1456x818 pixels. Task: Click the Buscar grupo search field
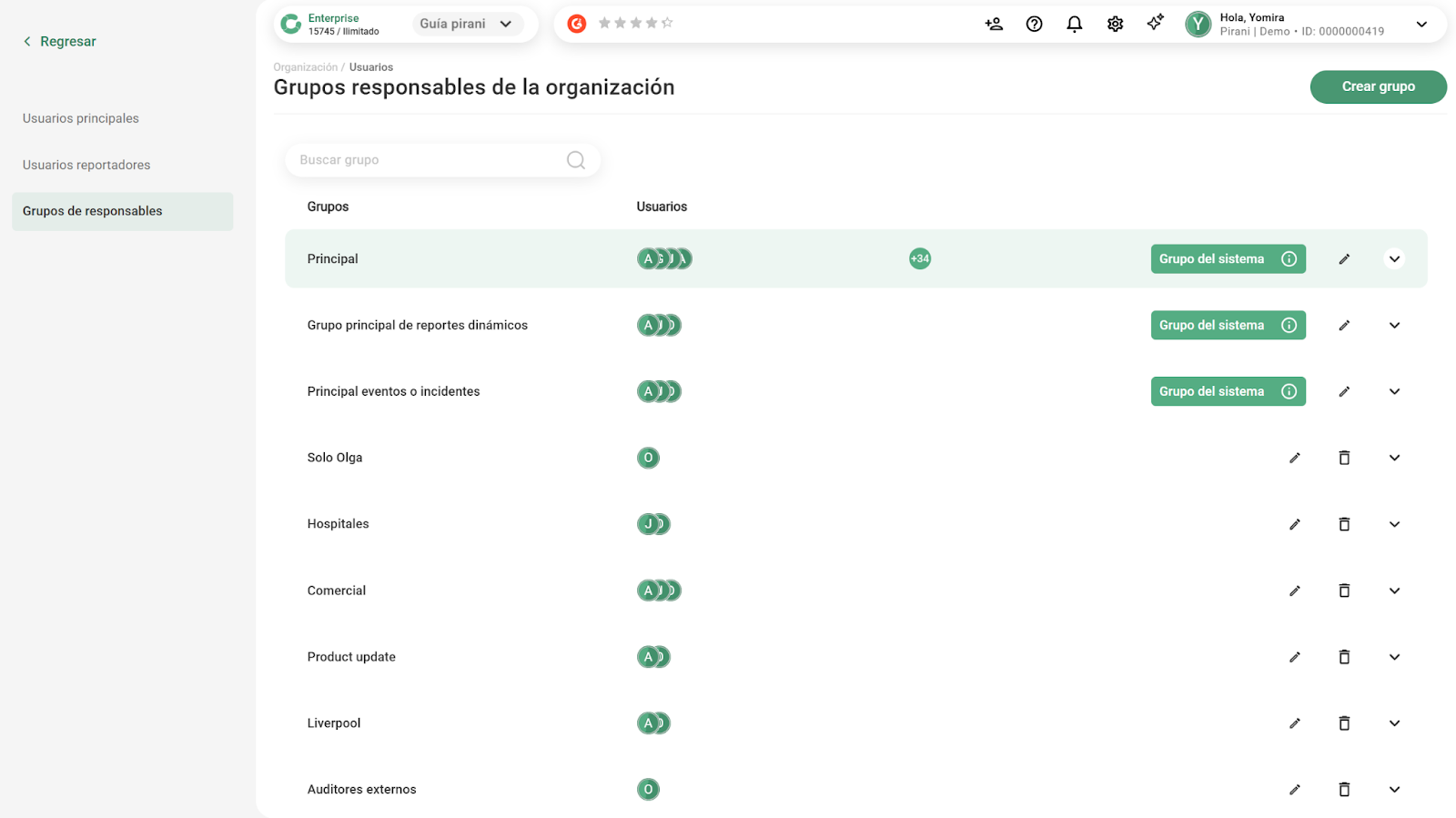click(428, 160)
